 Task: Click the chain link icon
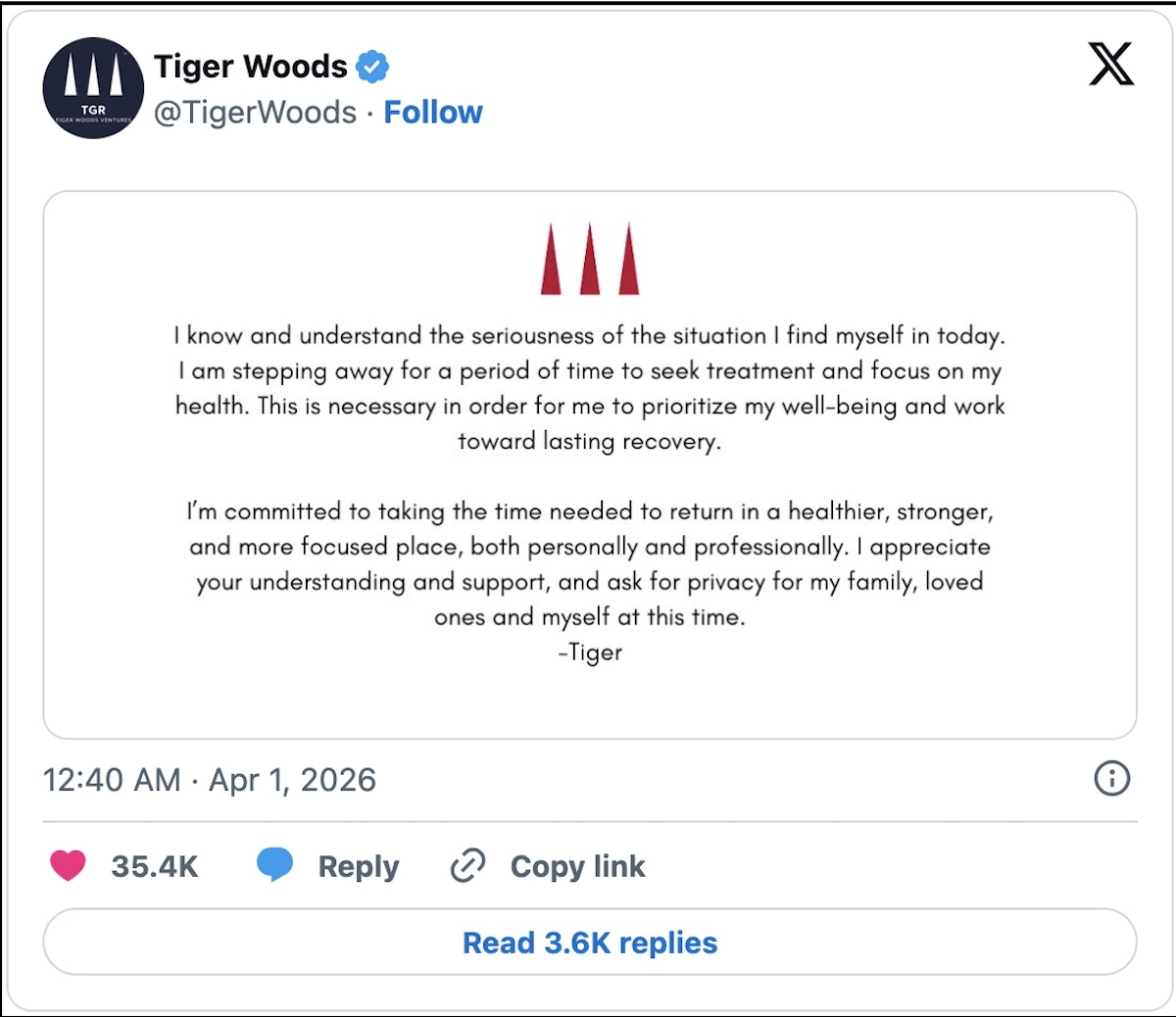click(467, 866)
